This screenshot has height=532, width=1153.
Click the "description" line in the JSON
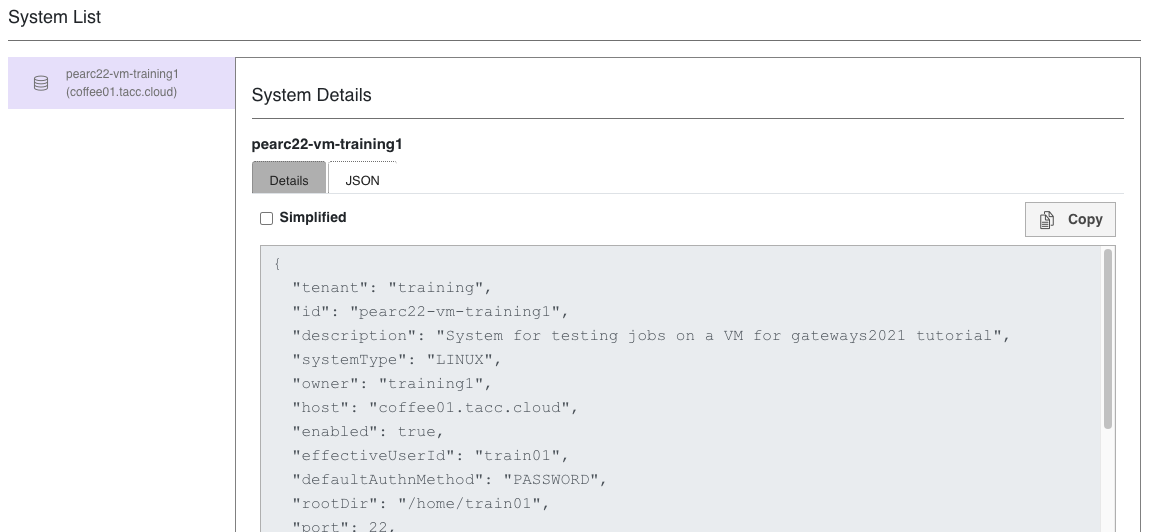point(652,336)
